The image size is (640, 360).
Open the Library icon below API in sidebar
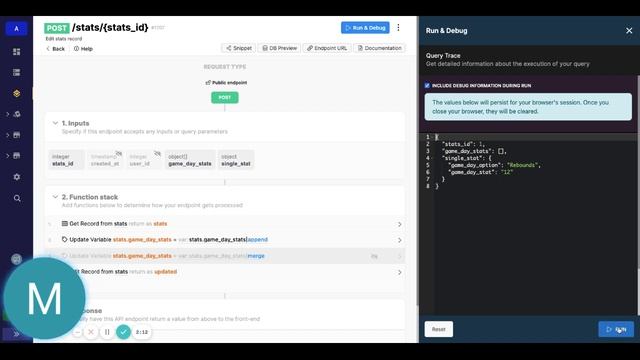pos(17,114)
